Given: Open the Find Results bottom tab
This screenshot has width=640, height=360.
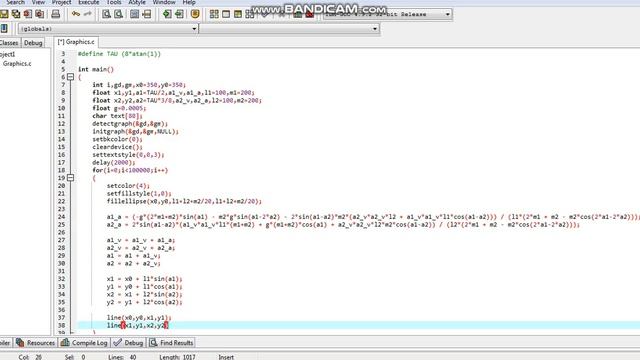Looking at the screenshot, I should 171,343.
